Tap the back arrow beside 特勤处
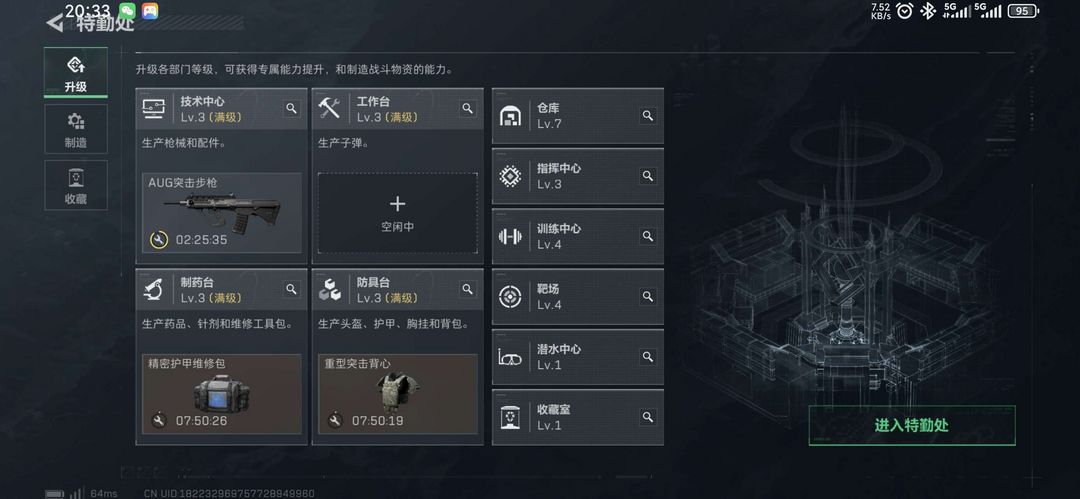Screen dimensions: 1080x499 (54, 23)
